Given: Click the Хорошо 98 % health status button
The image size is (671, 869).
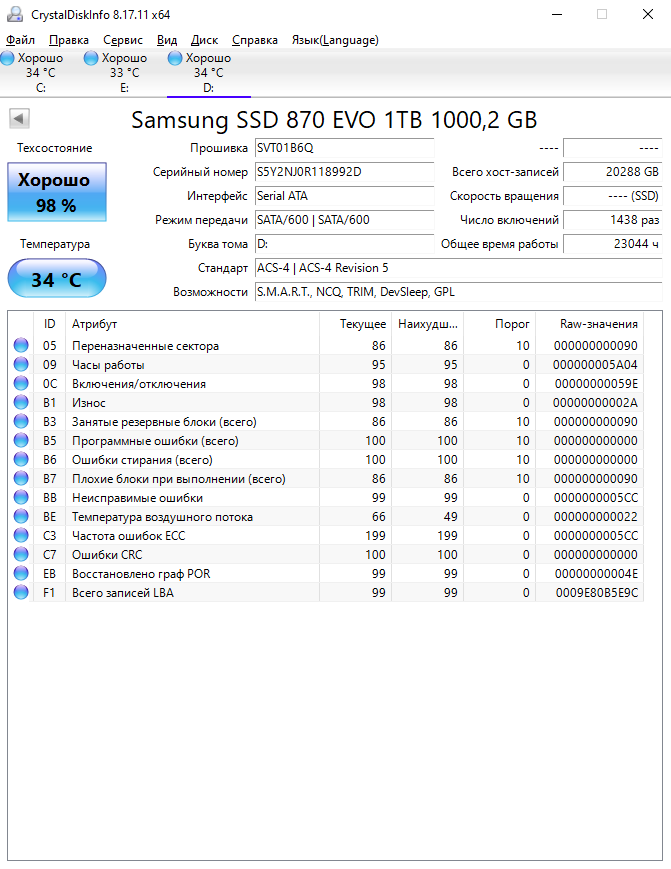Looking at the screenshot, I should coord(56,192).
